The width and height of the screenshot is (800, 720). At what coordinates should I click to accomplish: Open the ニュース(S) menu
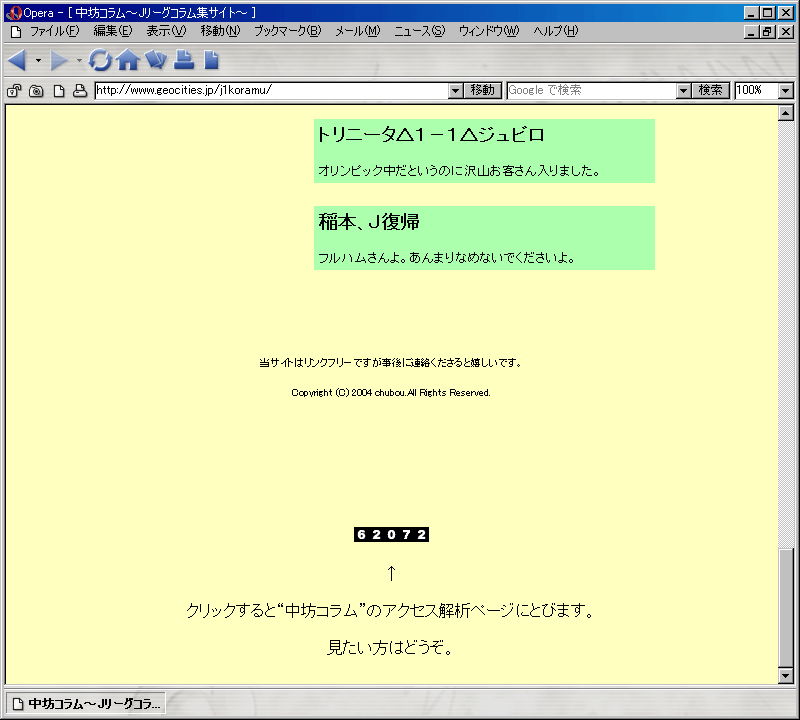[419, 31]
